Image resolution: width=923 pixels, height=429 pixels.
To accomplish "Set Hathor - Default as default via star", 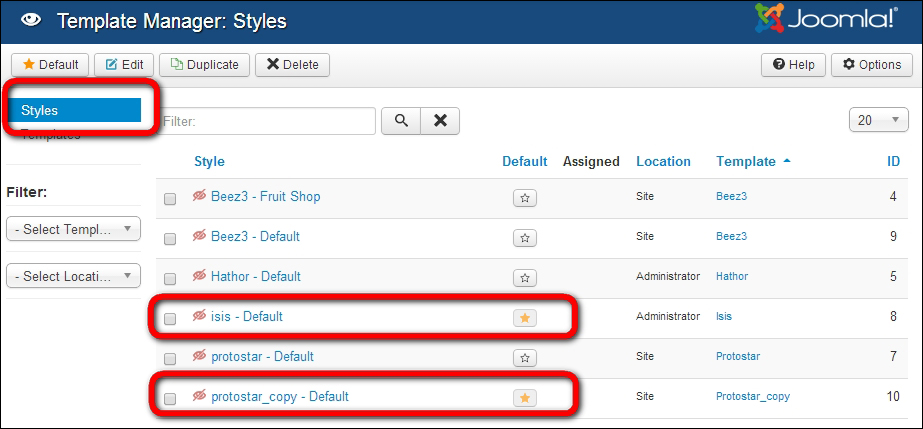I will 525,278.
